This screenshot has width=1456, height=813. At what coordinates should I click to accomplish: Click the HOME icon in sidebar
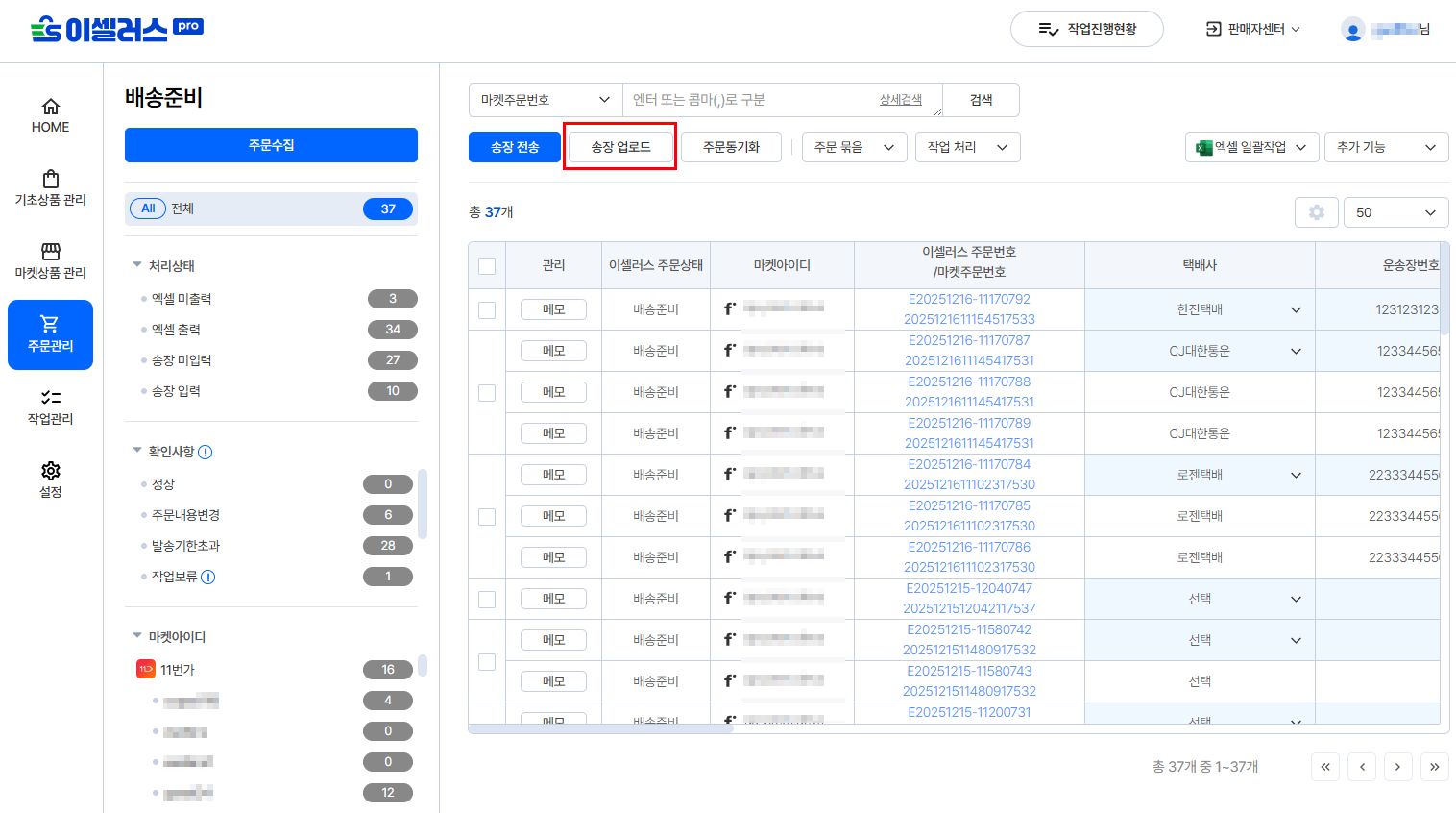tap(50, 107)
